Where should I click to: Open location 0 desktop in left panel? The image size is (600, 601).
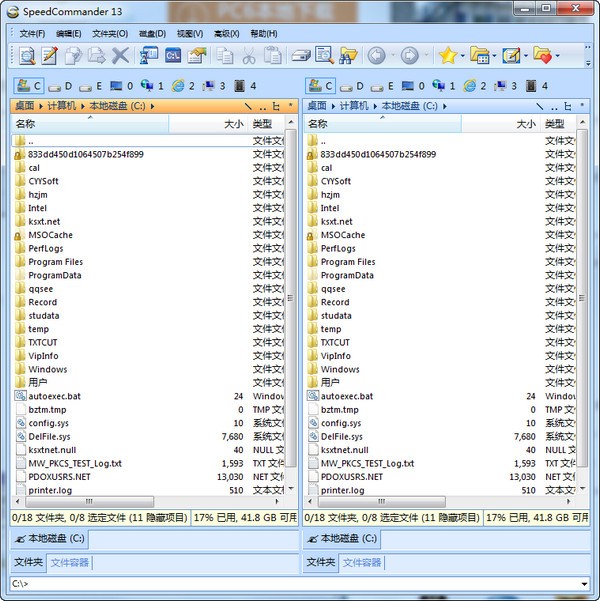pos(122,86)
